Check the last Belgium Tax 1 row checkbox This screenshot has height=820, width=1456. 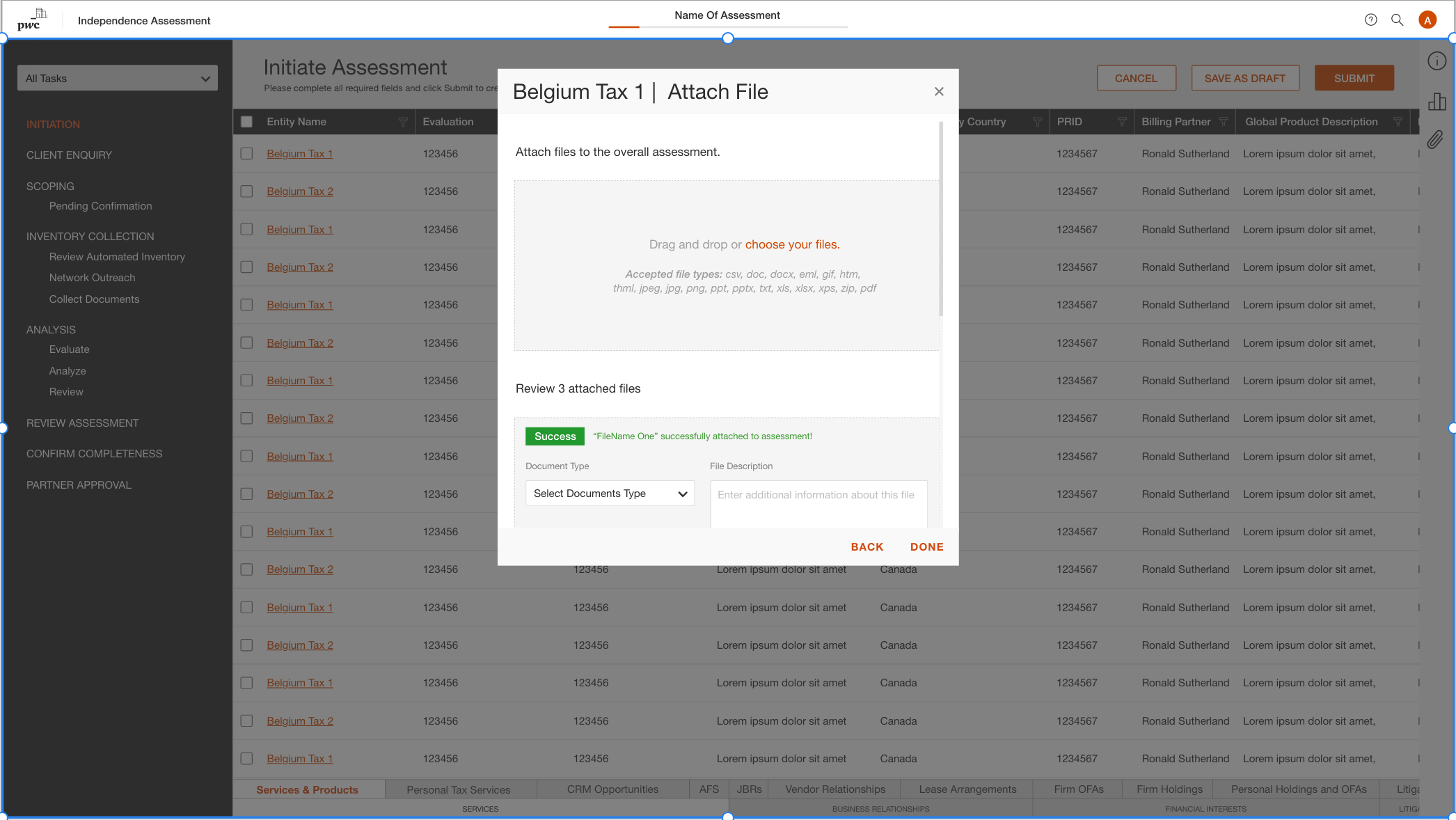click(246, 759)
